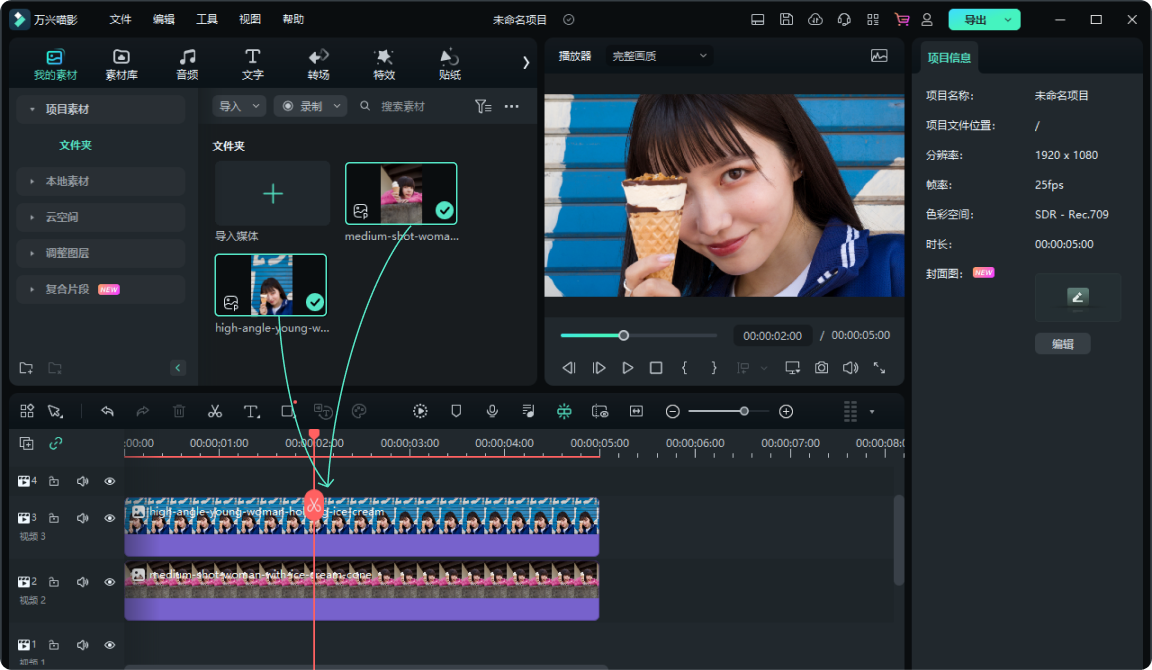Toggle the lock on video track 4
The height and width of the screenshot is (670, 1152).
[x=54, y=481]
